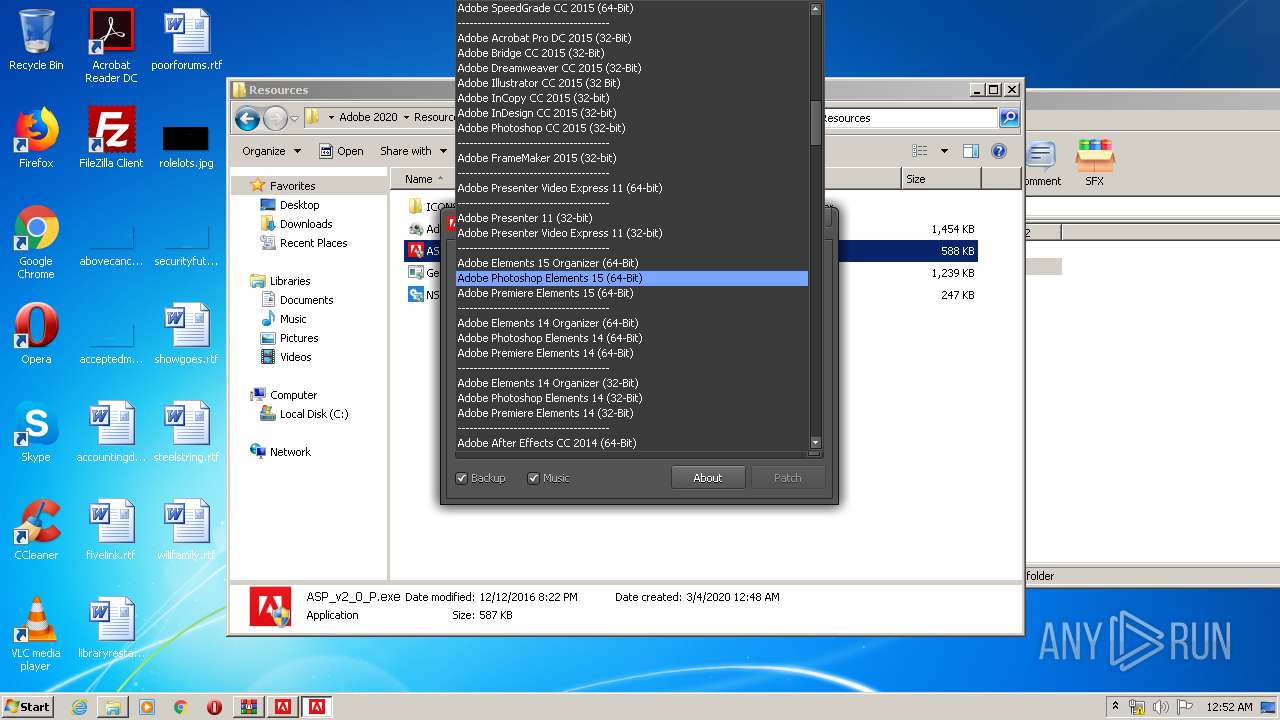Screen dimensions: 1280x720
Task: Select fivelink.rtf desktop file
Action: 111,530
